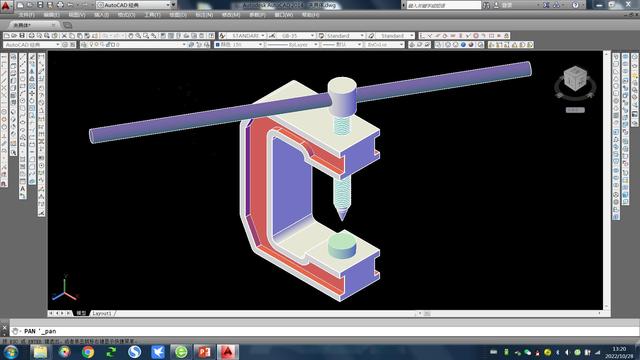The height and width of the screenshot is (360, 640).
Task: Click the ViewCube navigation widget
Action: [x=575, y=83]
